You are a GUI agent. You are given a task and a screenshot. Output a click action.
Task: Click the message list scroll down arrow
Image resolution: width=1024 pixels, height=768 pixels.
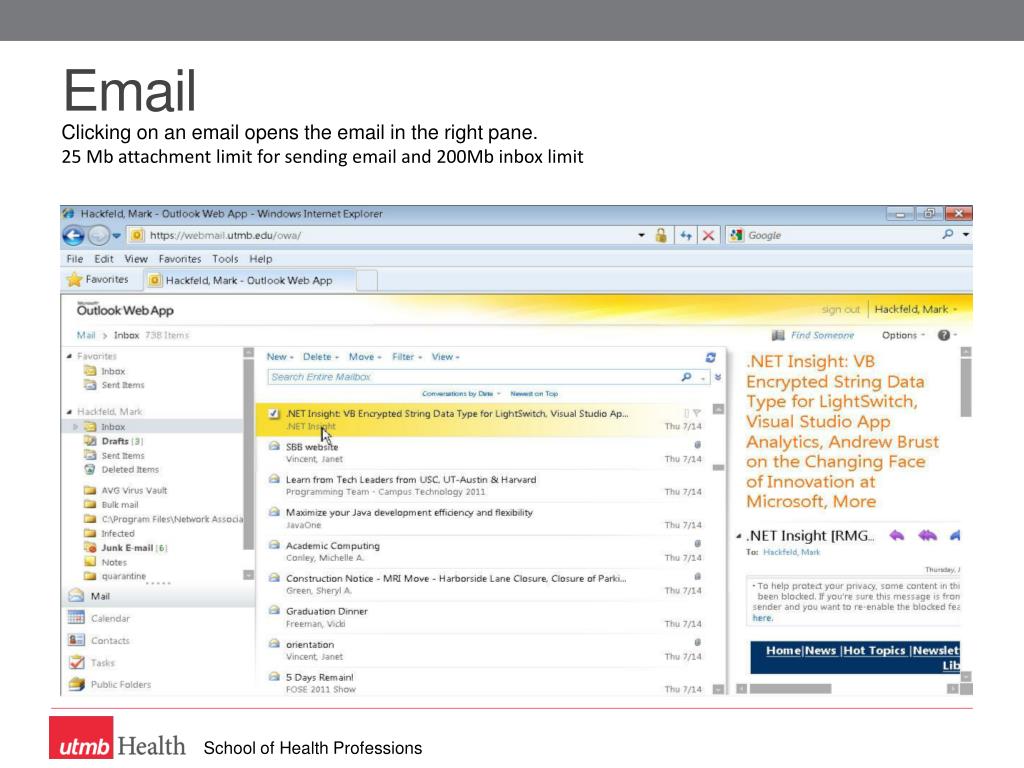[718, 689]
